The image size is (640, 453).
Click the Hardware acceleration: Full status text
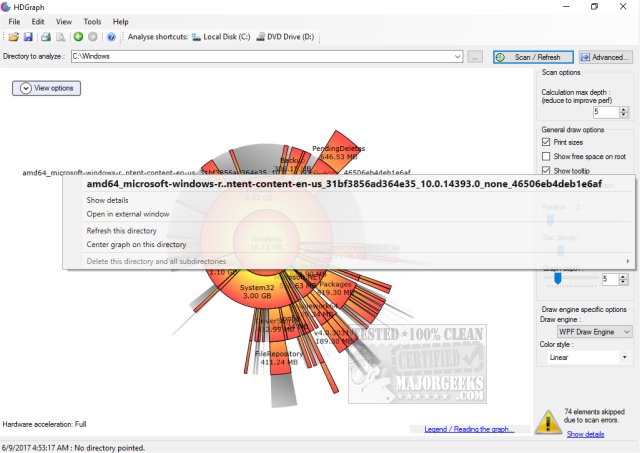(44, 424)
